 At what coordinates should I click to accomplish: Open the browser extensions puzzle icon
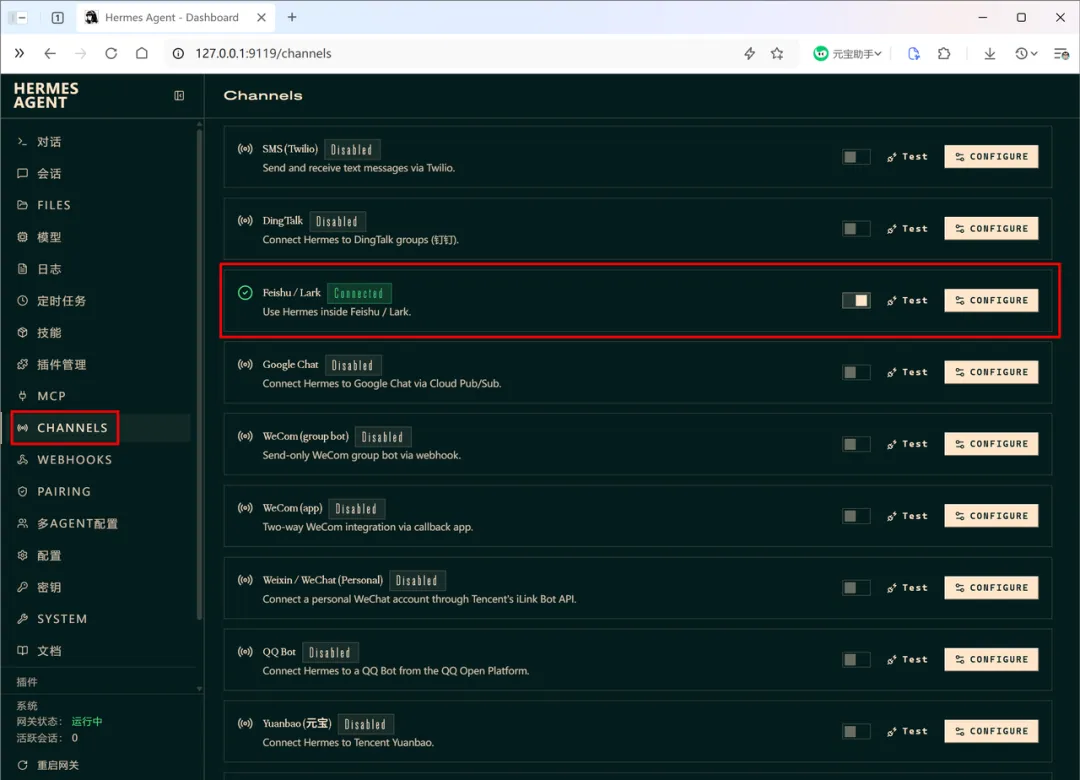click(944, 54)
